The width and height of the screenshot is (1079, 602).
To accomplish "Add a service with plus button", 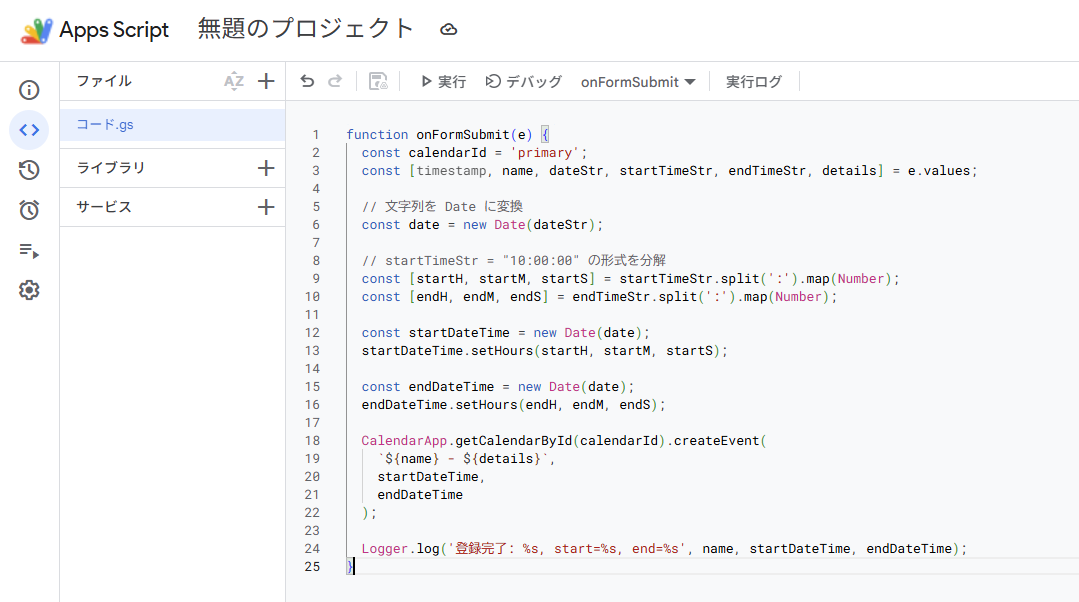I will 266,207.
